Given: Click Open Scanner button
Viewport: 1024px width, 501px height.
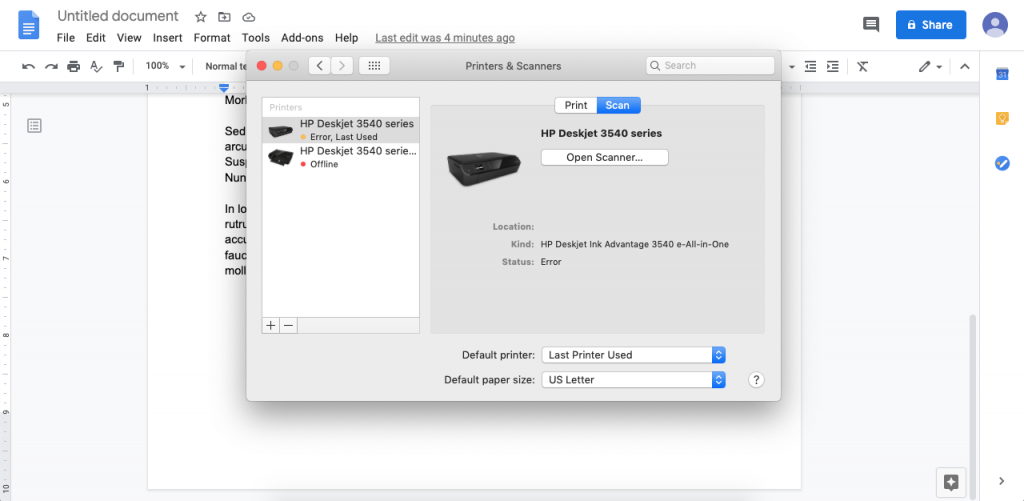Looking at the screenshot, I should [605, 157].
